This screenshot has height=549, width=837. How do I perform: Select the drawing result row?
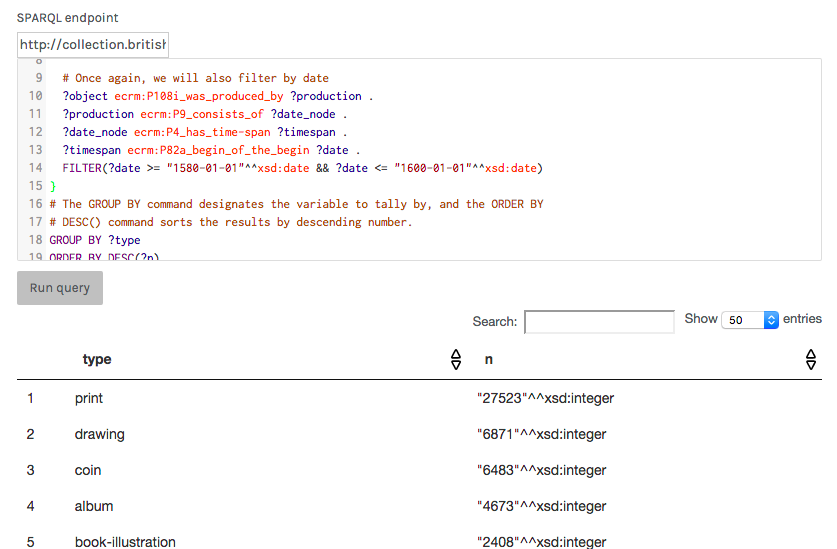[99, 434]
